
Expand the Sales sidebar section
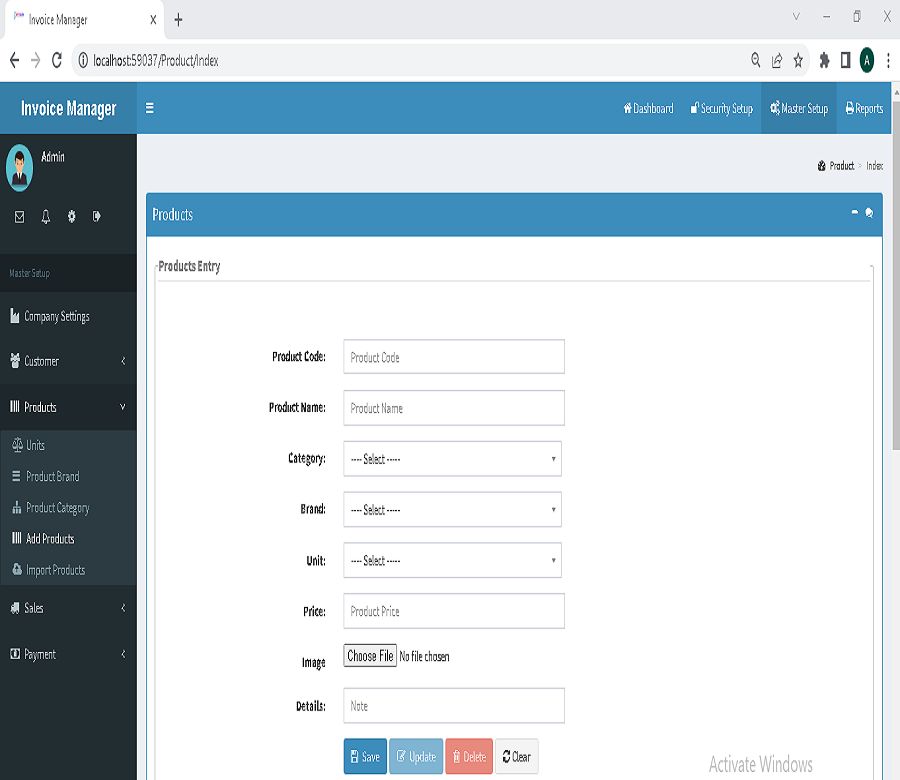click(68, 608)
